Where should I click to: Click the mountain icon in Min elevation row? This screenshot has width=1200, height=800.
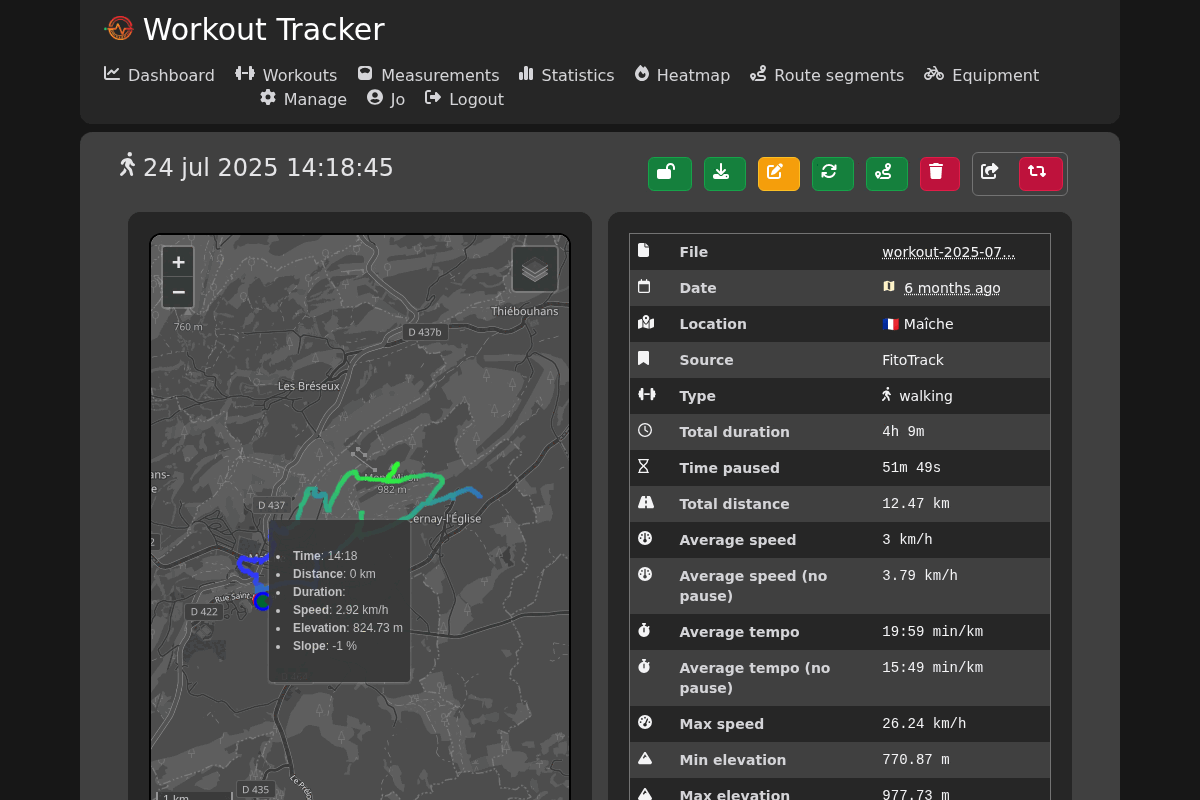pos(645,758)
